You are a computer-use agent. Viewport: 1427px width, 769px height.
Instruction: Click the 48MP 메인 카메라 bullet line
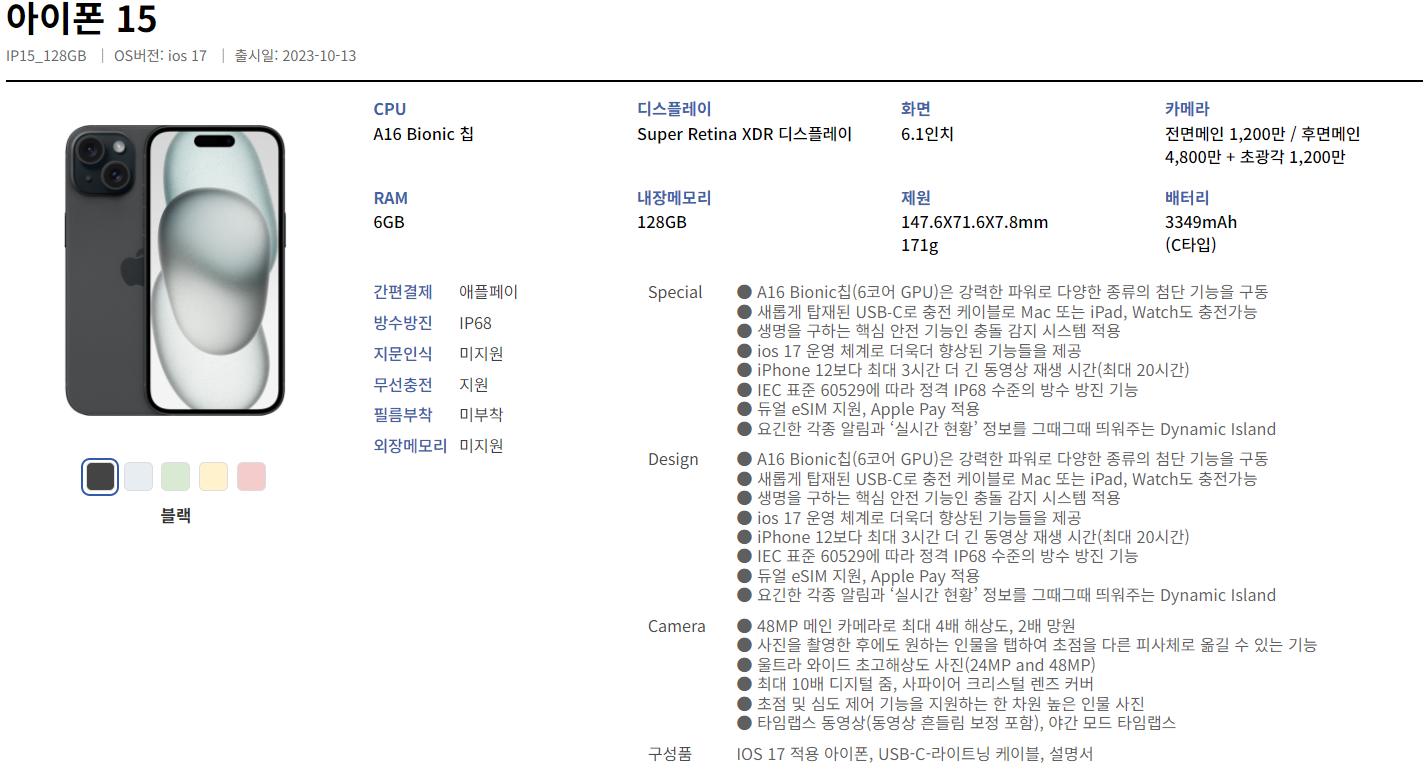coord(906,626)
